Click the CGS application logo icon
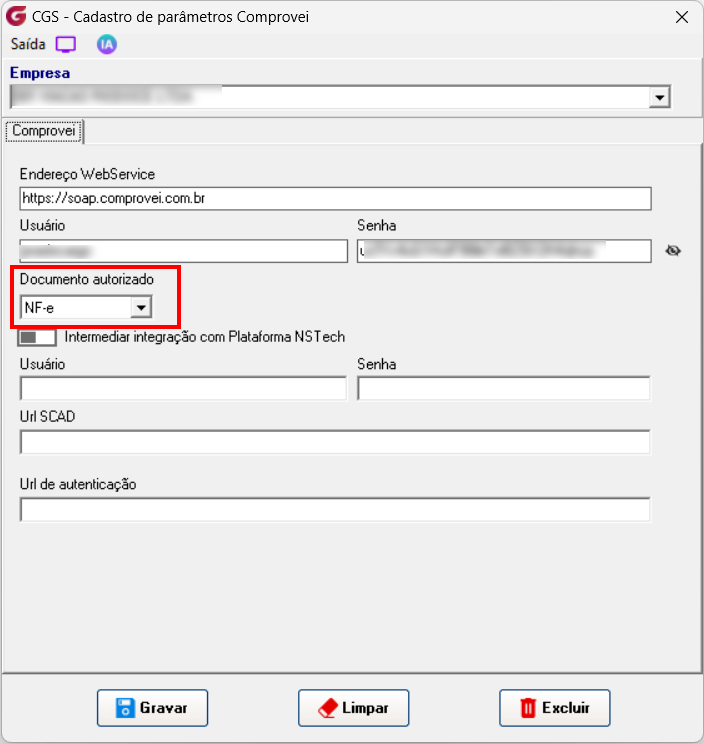The image size is (704, 744). click(x=16, y=16)
